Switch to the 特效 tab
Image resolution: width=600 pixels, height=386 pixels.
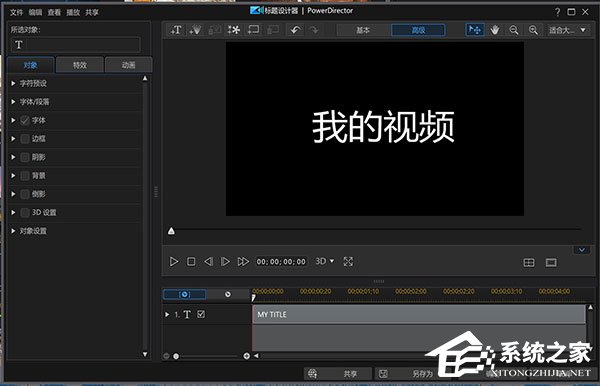pos(80,65)
